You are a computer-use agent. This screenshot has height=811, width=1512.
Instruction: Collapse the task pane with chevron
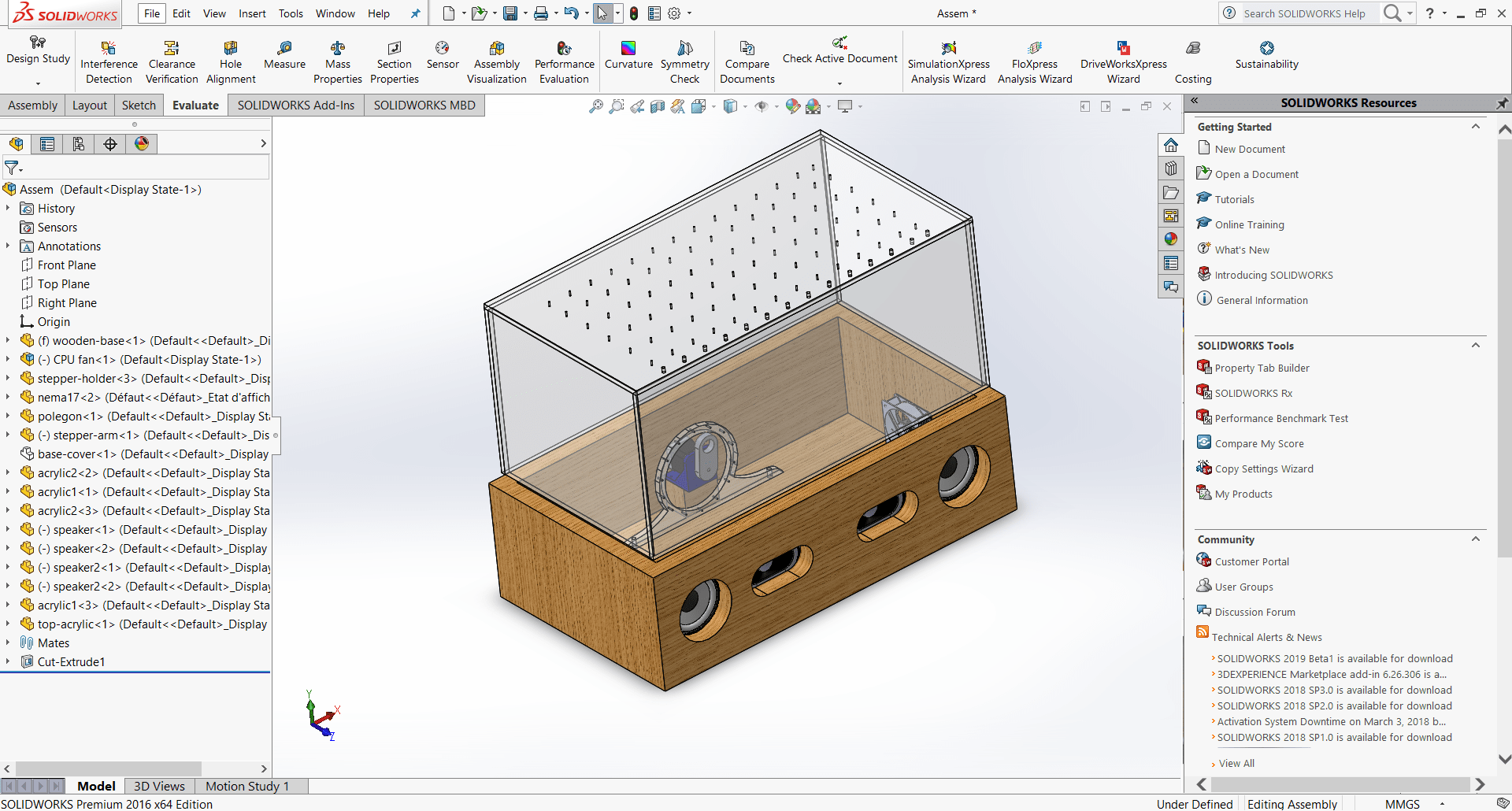(1194, 101)
